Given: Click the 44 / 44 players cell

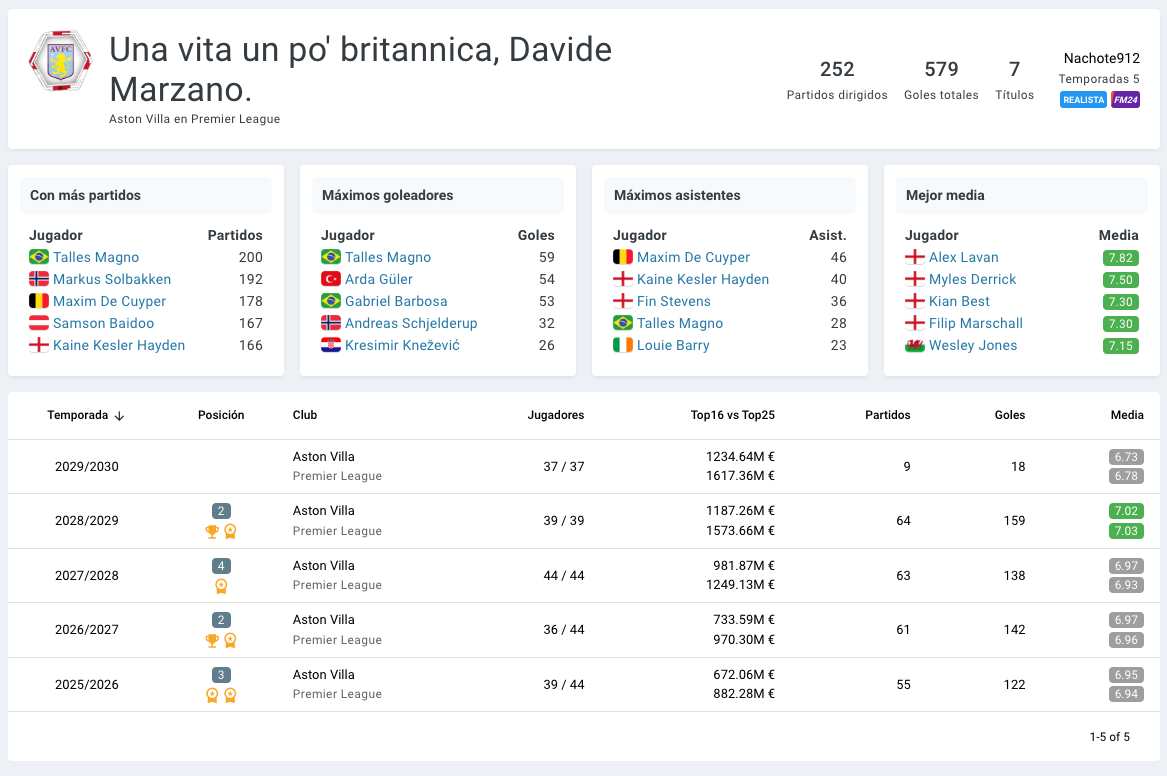Looking at the screenshot, I should click(x=563, y=575).
